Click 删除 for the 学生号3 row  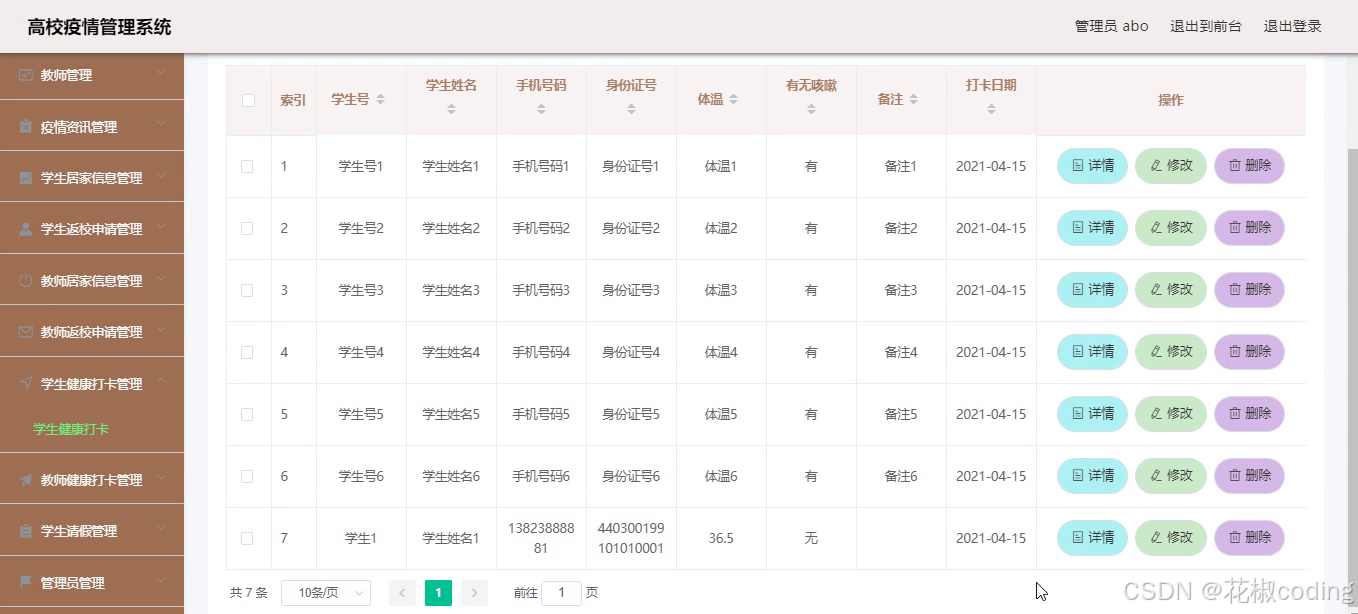(1249, 290)
